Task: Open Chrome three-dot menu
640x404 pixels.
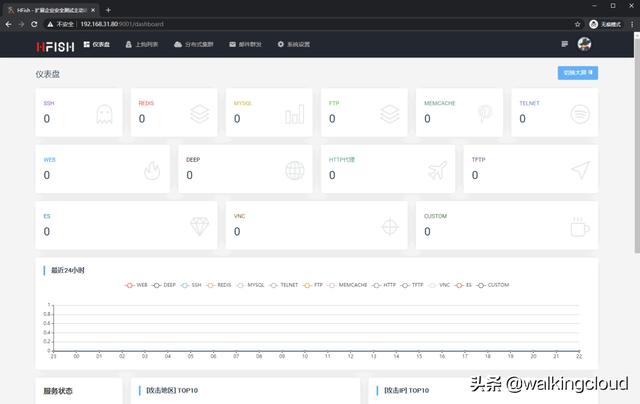Action: click(632, 24)
